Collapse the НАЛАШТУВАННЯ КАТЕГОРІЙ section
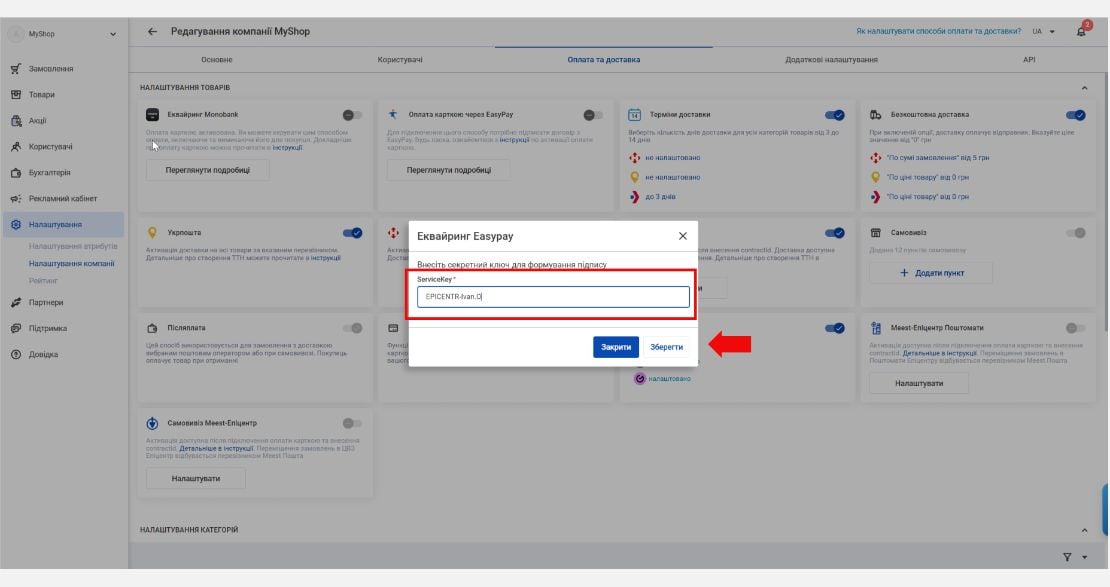 coord(1085,530)
